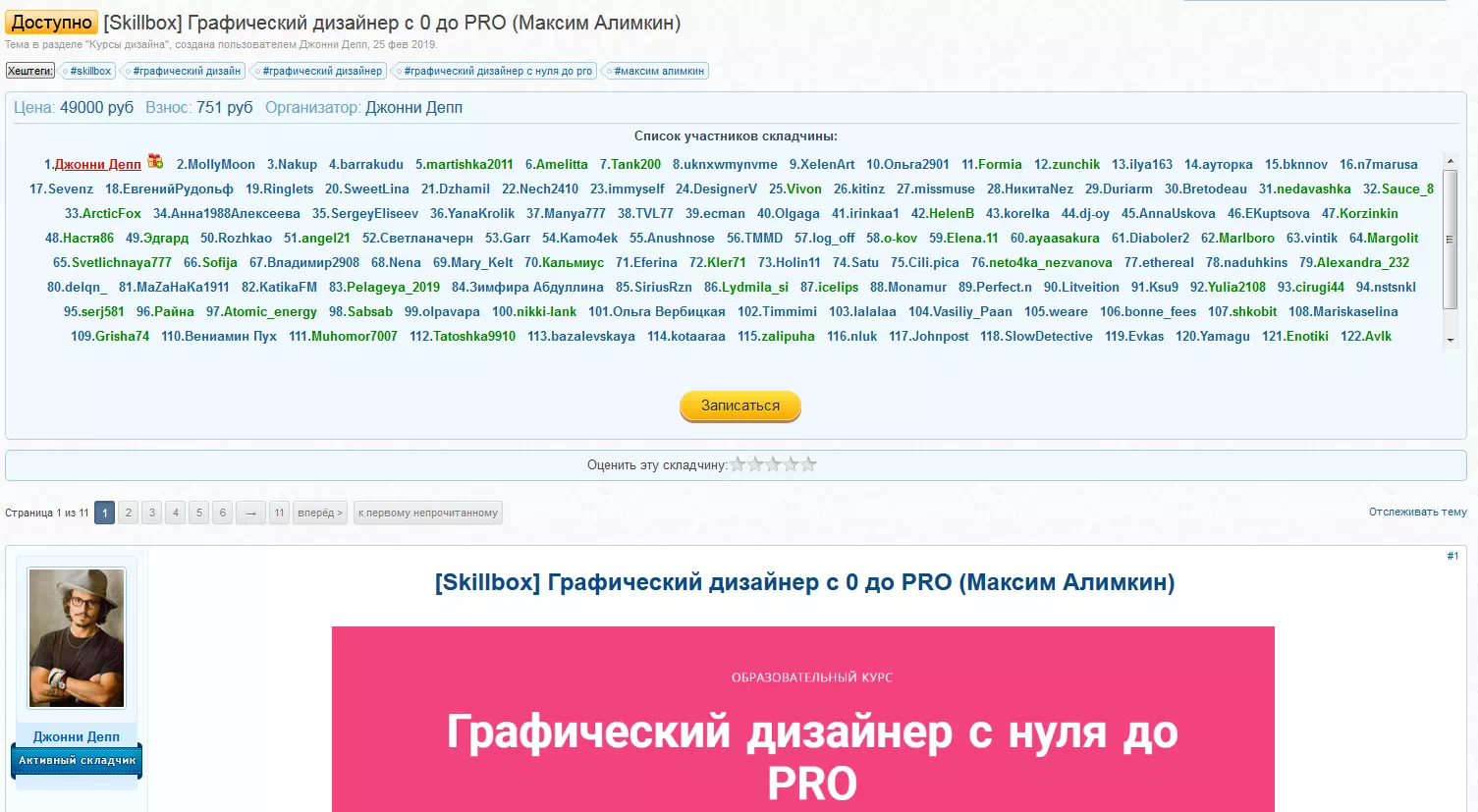Image resolution: width=1478 pixels, height=812 pixels.
Task: Open participant DesignerV profile
Action: (725, 189)
